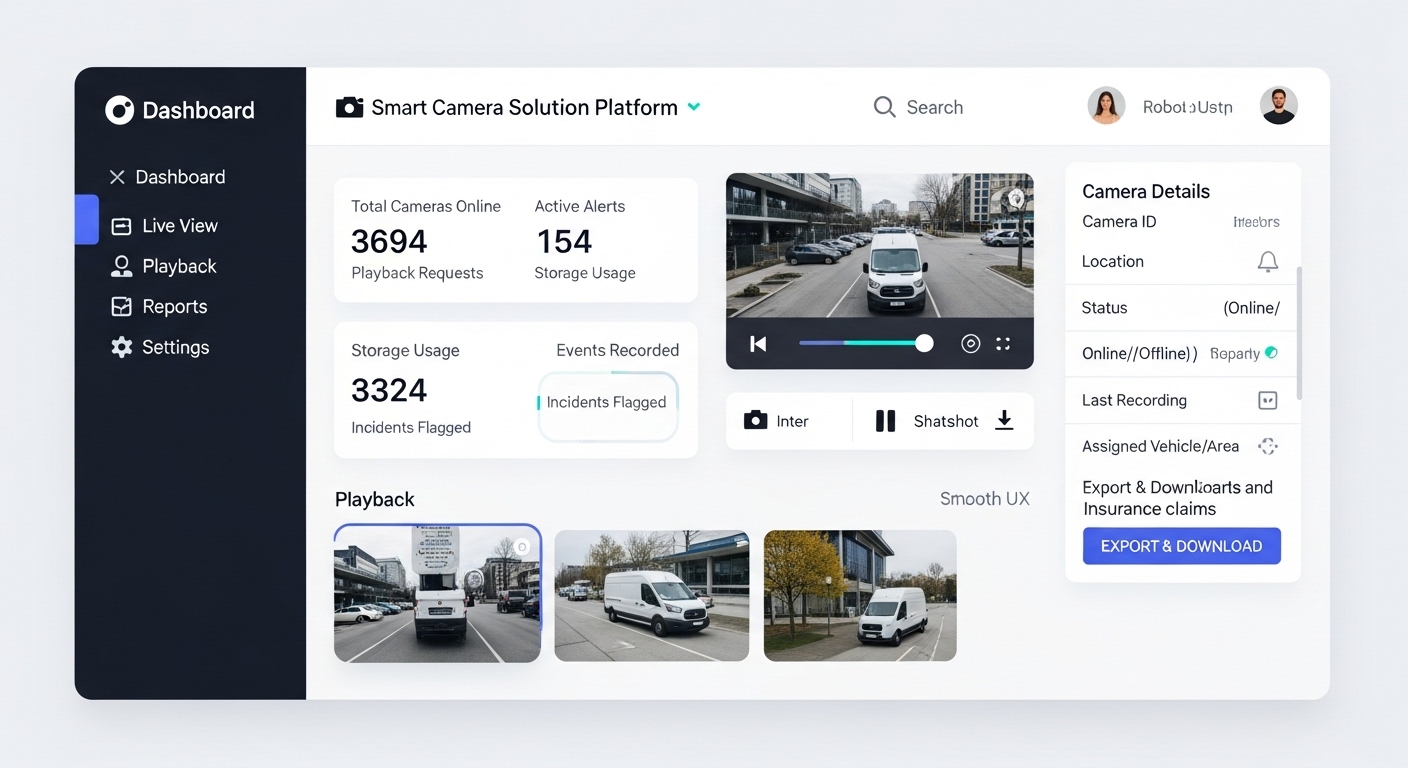
Task: Click the fullscreen icon in video player
Action: point(1003,344)
